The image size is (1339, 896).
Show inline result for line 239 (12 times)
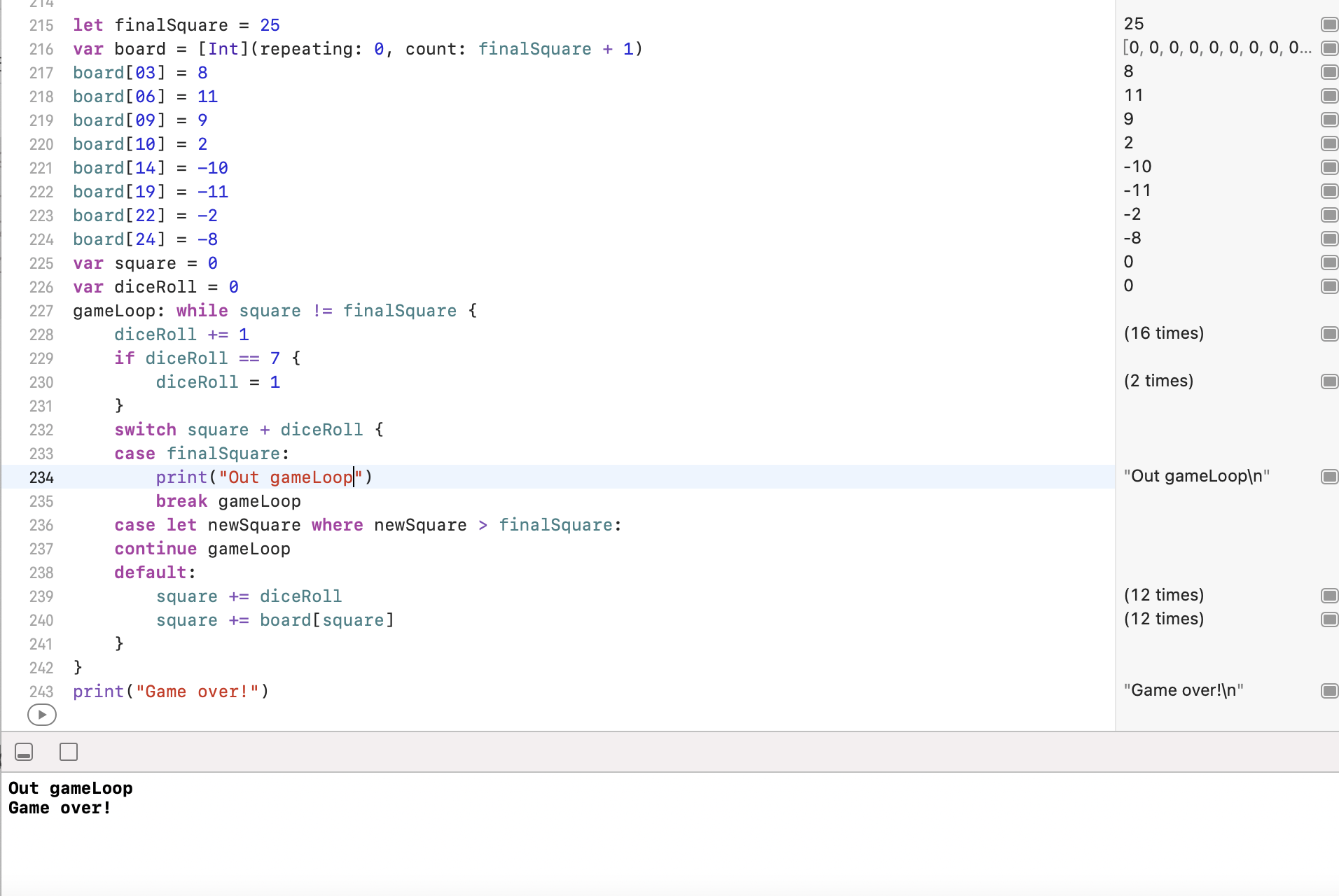(x=1329, y=596)
